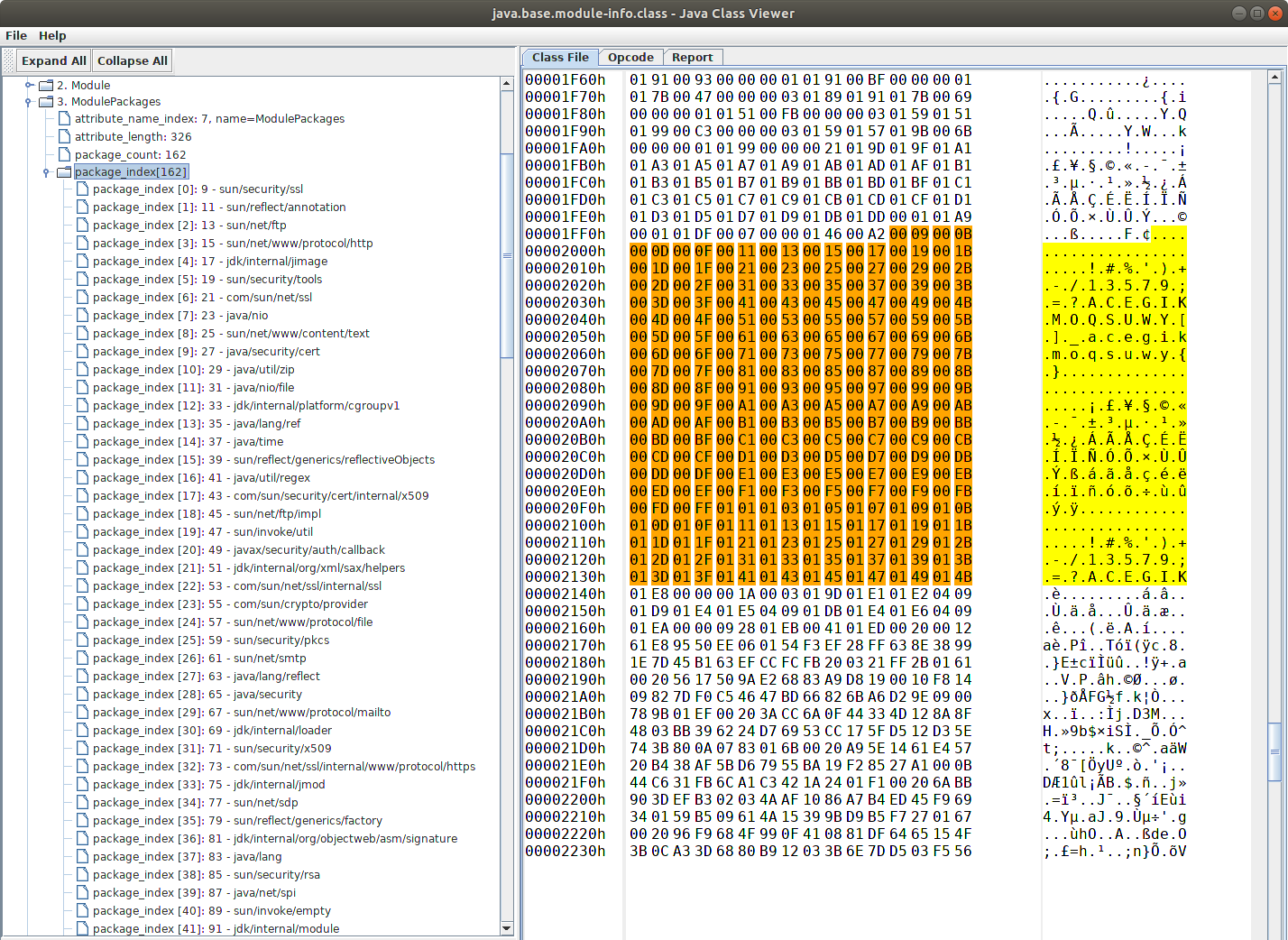Click file icon of package_index [31] sun/security/x509
This screenshot has width=1288, height=940.
click(82, 748)
